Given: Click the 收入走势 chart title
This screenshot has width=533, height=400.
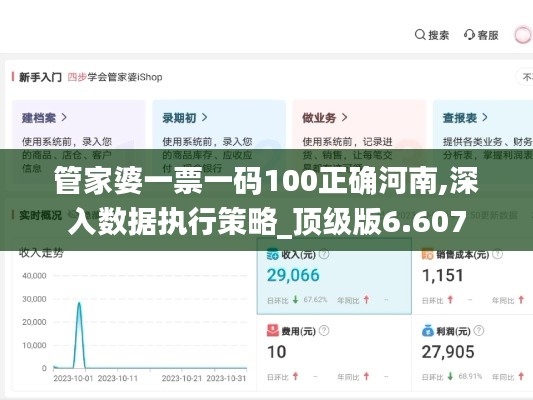Looking at the screenshot, I should (41, 253).
